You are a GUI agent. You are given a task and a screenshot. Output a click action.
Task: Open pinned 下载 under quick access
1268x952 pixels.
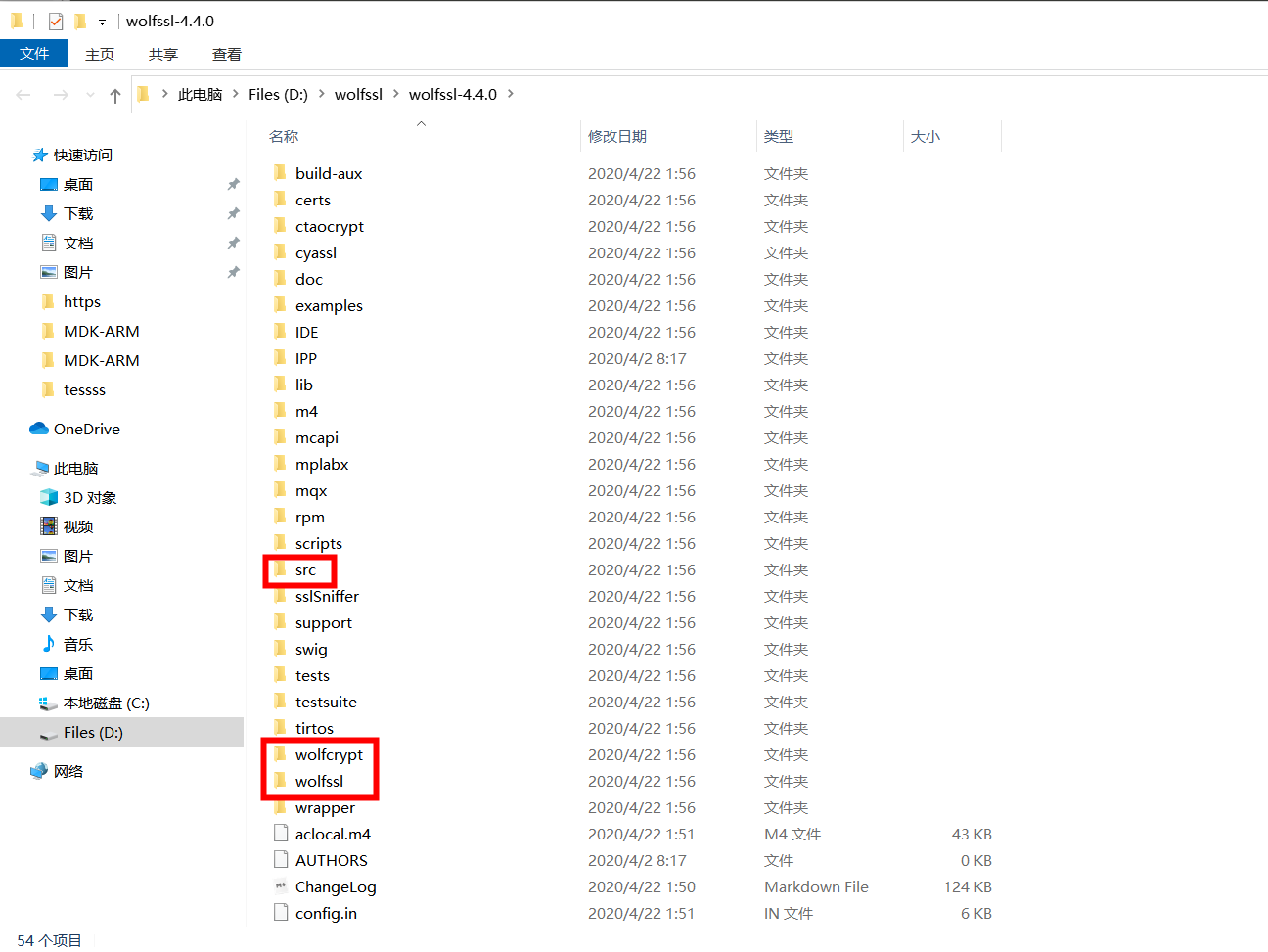(x=78, y=213)
